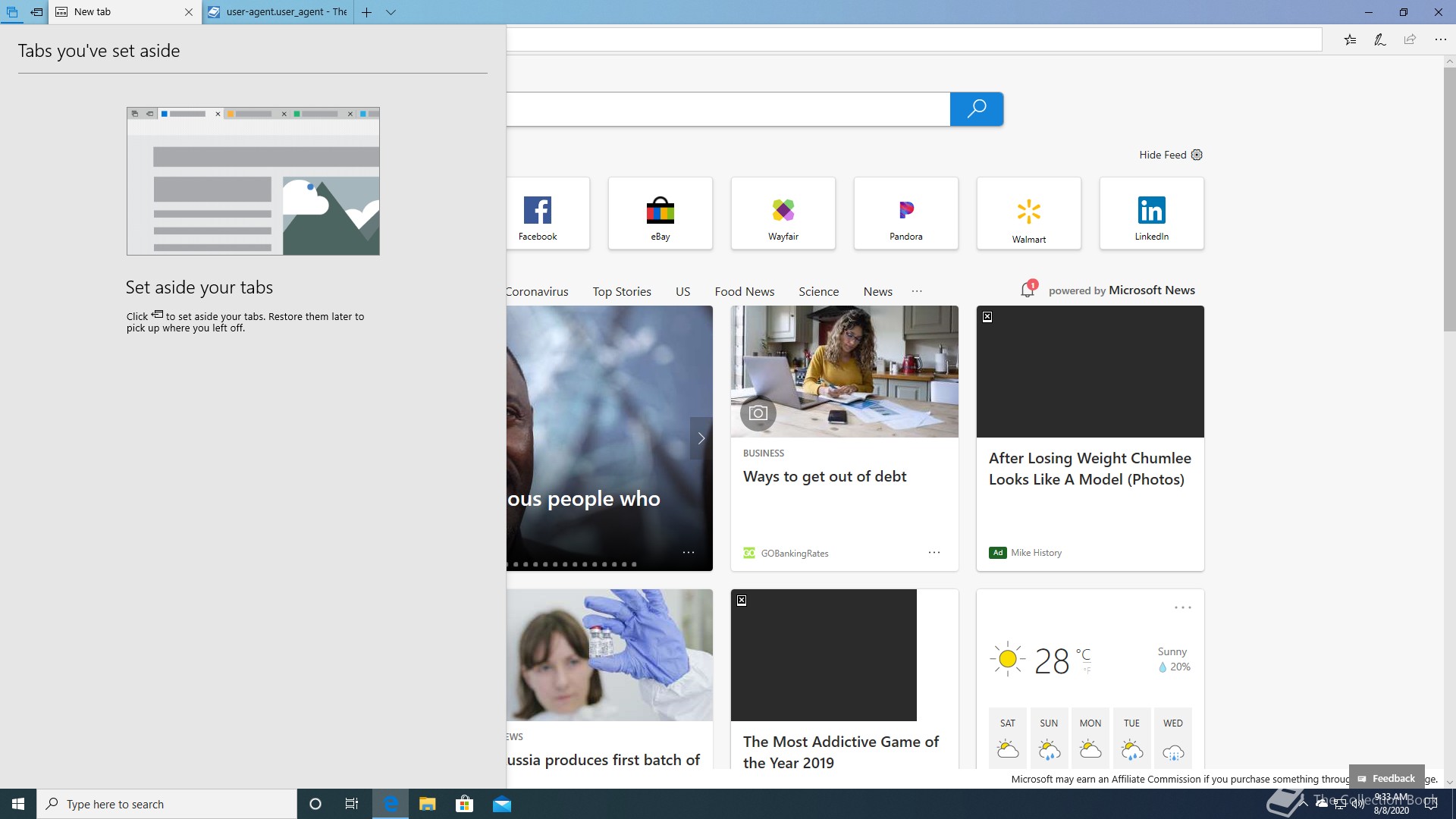This screenshot has height=819, width=1456.
Task: Open Microsoft Store from the taskbar
Action: click(x=464, y=804)
